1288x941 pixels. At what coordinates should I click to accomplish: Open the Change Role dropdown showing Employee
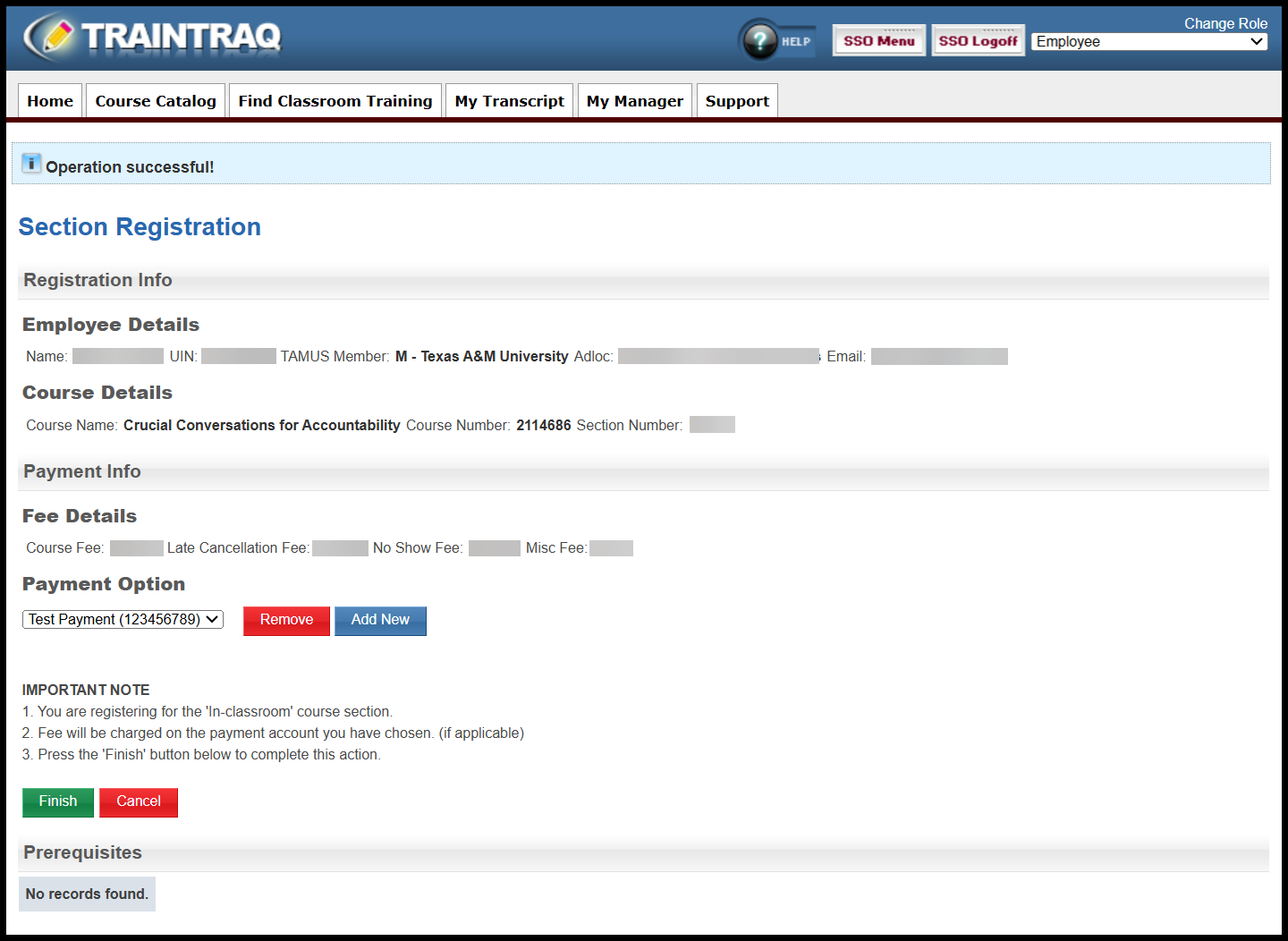coord(1148,41)
